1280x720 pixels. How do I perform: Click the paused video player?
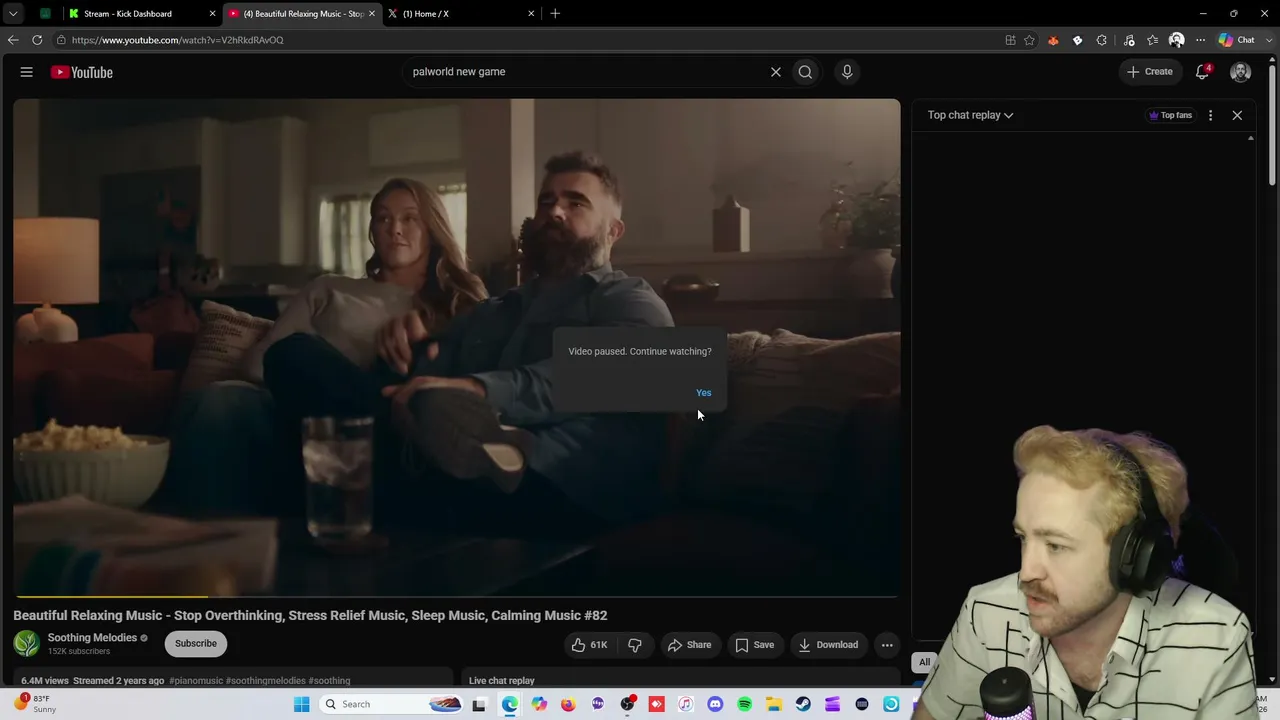point(456,347)
